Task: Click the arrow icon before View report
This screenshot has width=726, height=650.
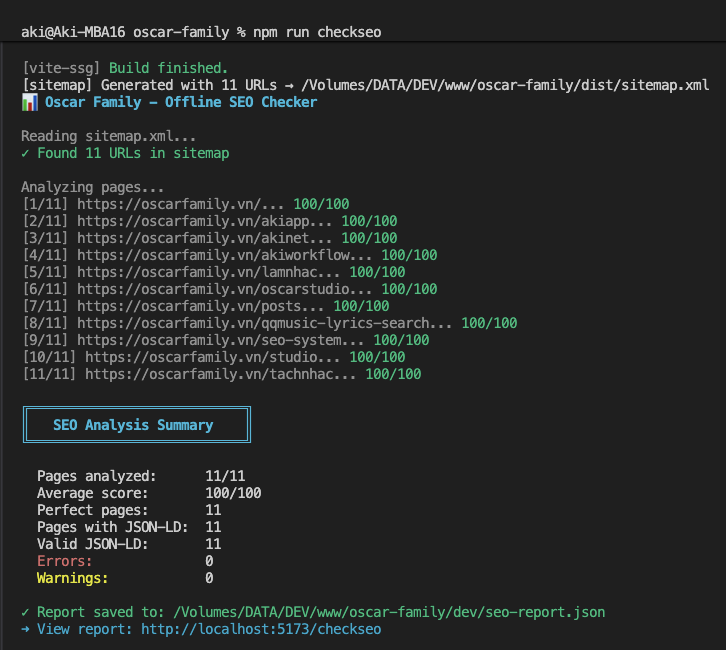Action: [x=25, y=629]
